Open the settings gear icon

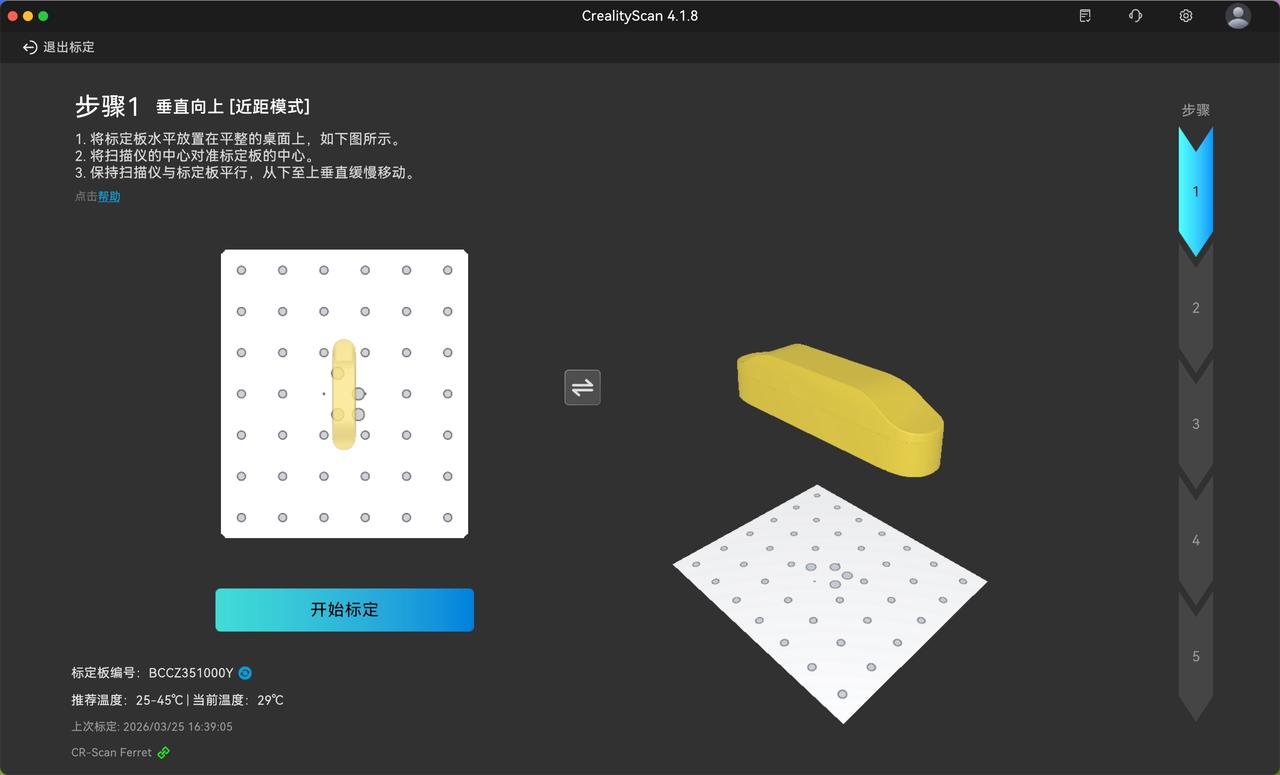click(x=1186, y=16)
